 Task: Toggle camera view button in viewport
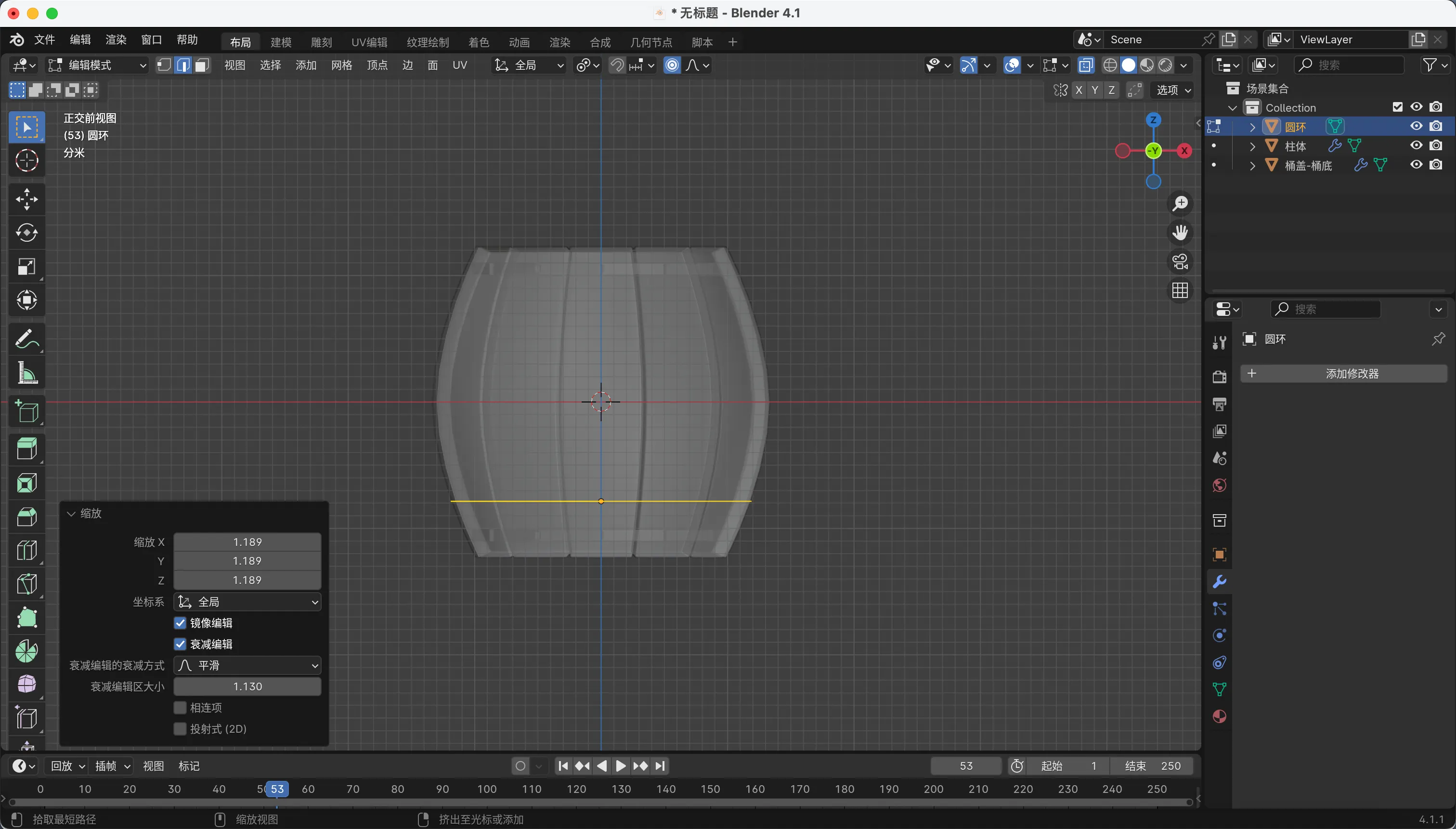point(1180,262)
